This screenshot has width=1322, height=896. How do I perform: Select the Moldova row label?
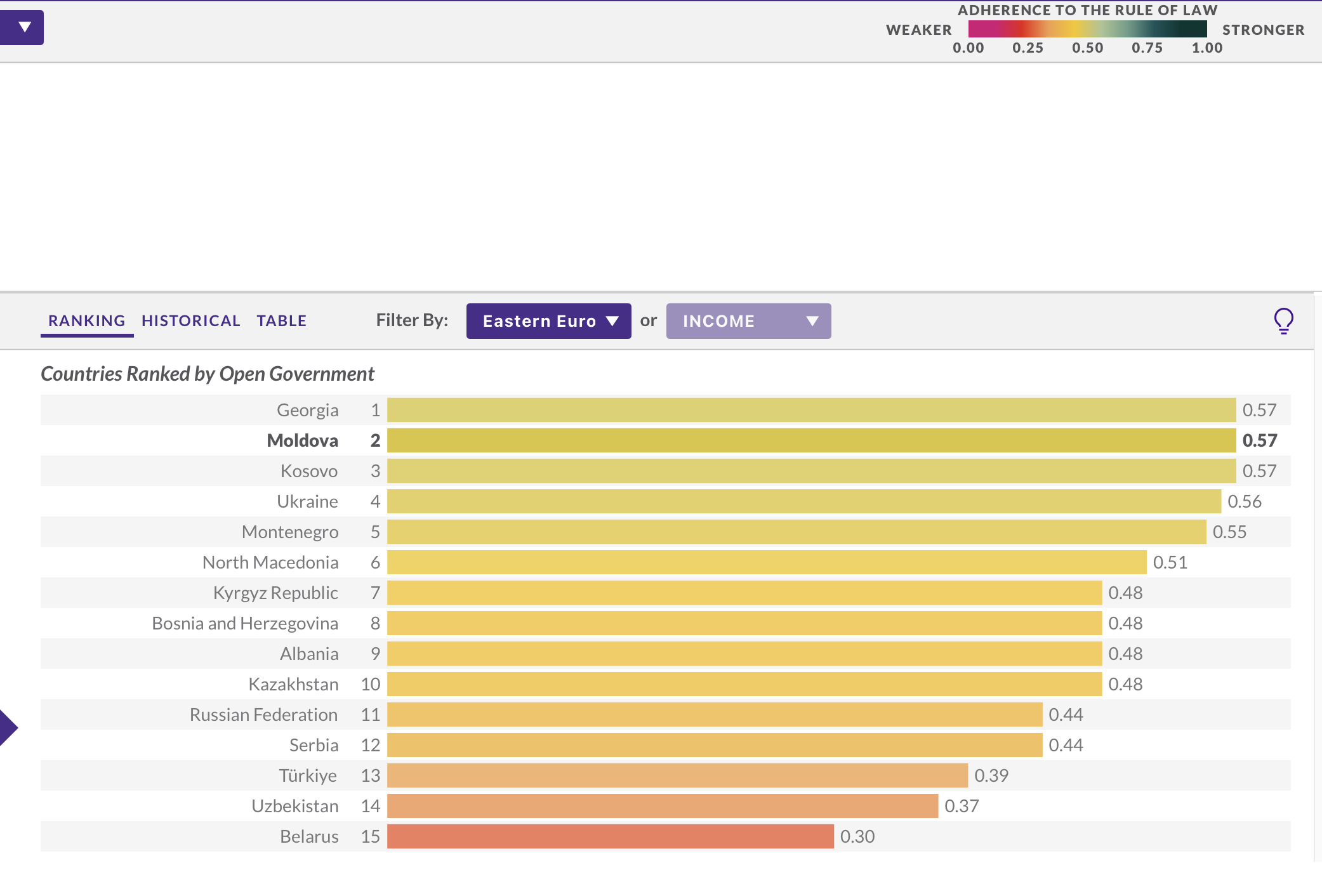pyautogui.click(x=302, y=440)
